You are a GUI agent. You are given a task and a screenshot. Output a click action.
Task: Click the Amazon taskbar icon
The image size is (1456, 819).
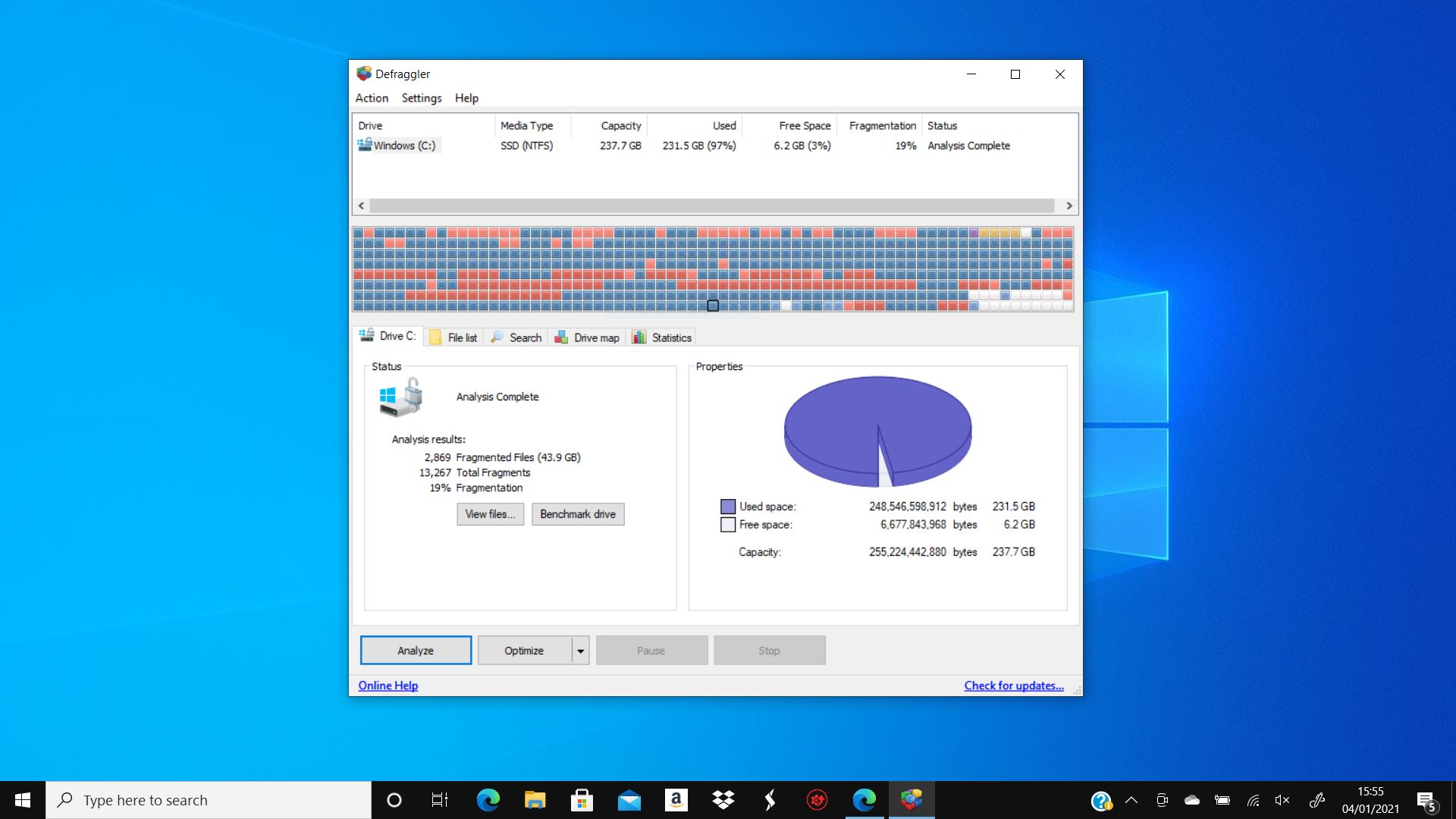(676, 799)
